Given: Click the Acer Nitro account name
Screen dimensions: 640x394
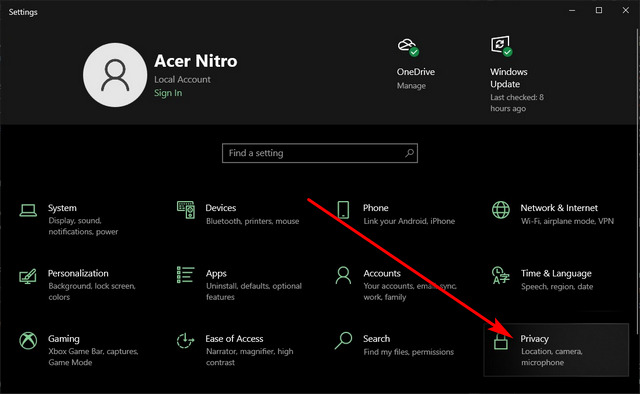Looking at the screenshot, I should point(196,61).
